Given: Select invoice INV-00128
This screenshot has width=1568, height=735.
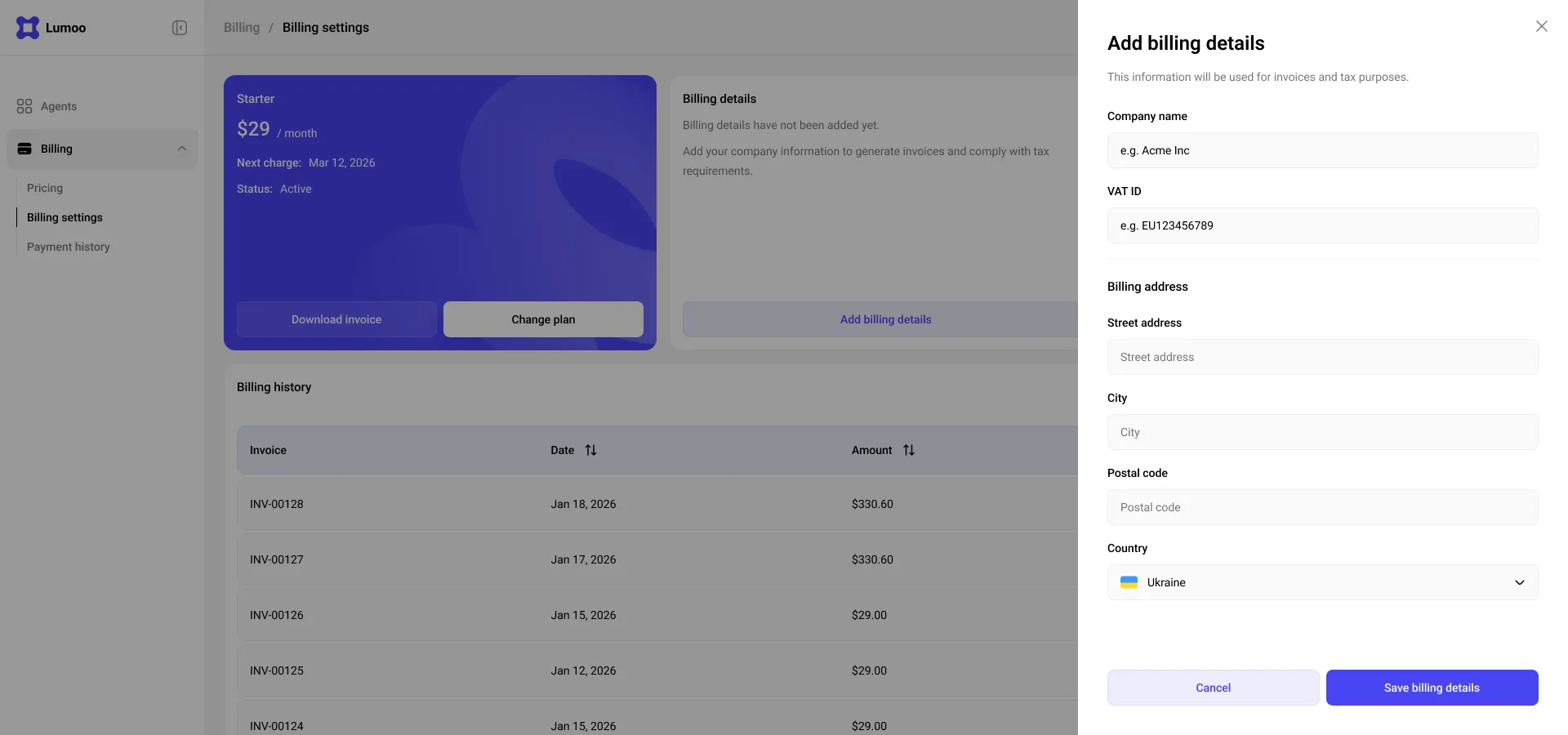Looking at the screenshot, I should tap(277, 504).
